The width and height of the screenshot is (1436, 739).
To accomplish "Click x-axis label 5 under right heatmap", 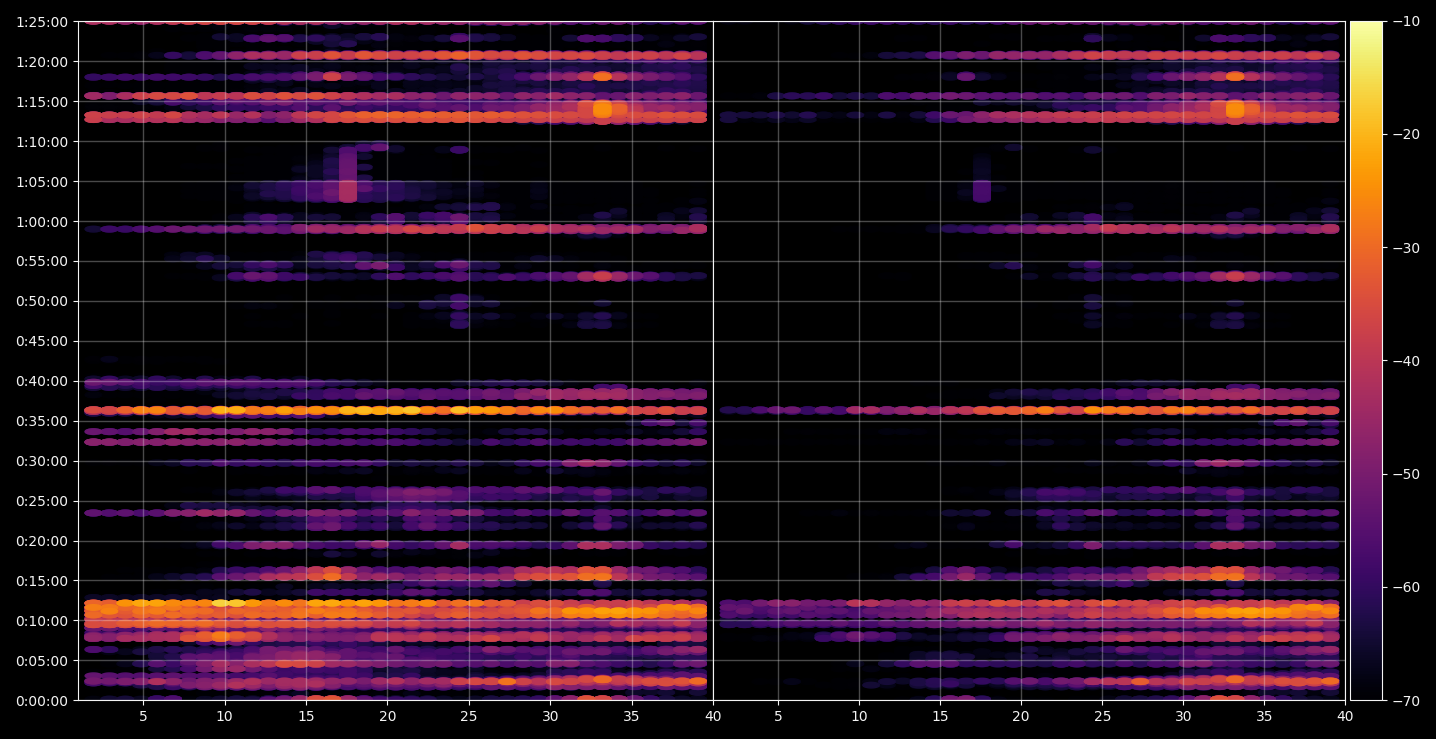I will click(777, 716).
